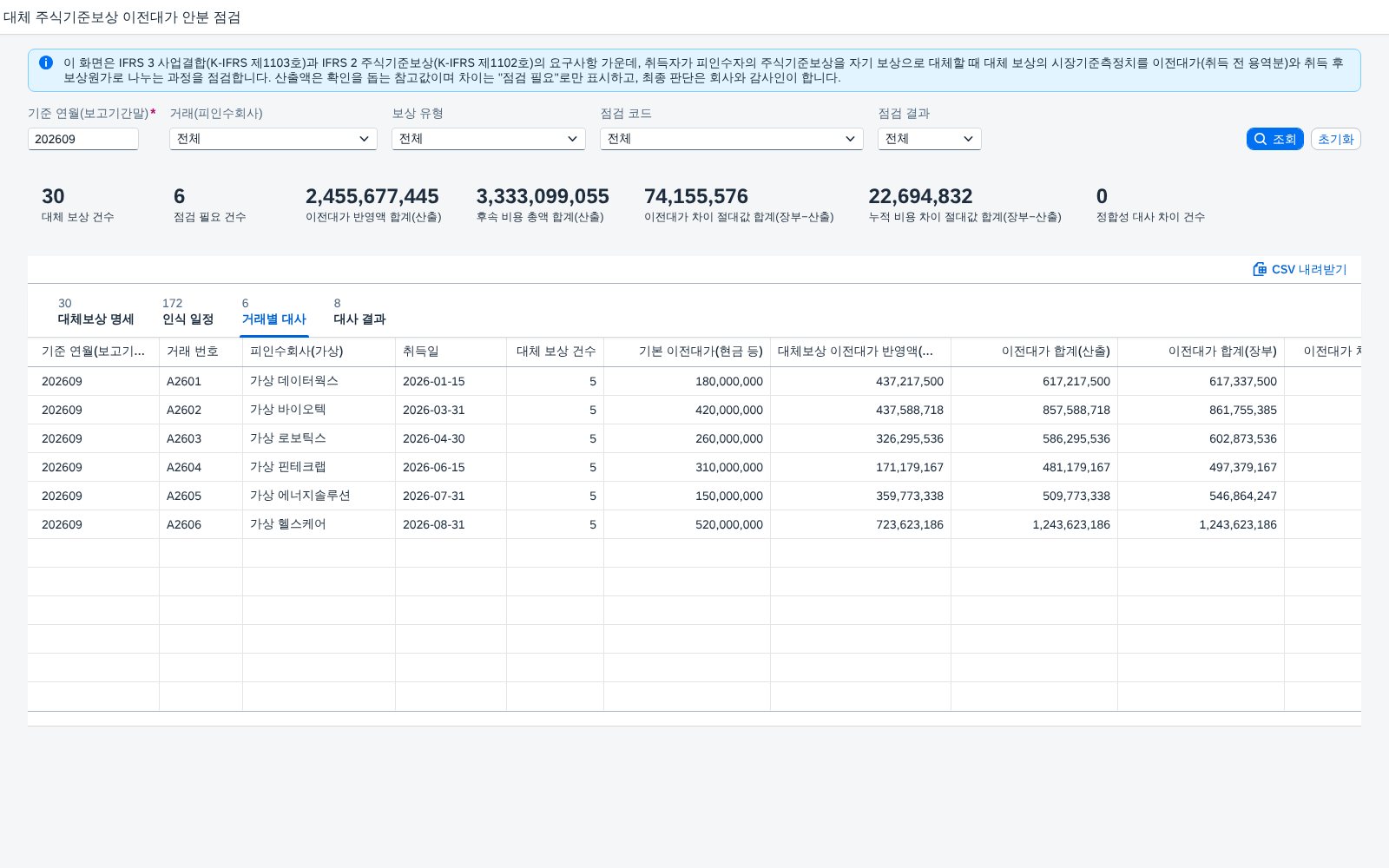Select the 가상 바이오텍 cell

click(x=319, y=410)
